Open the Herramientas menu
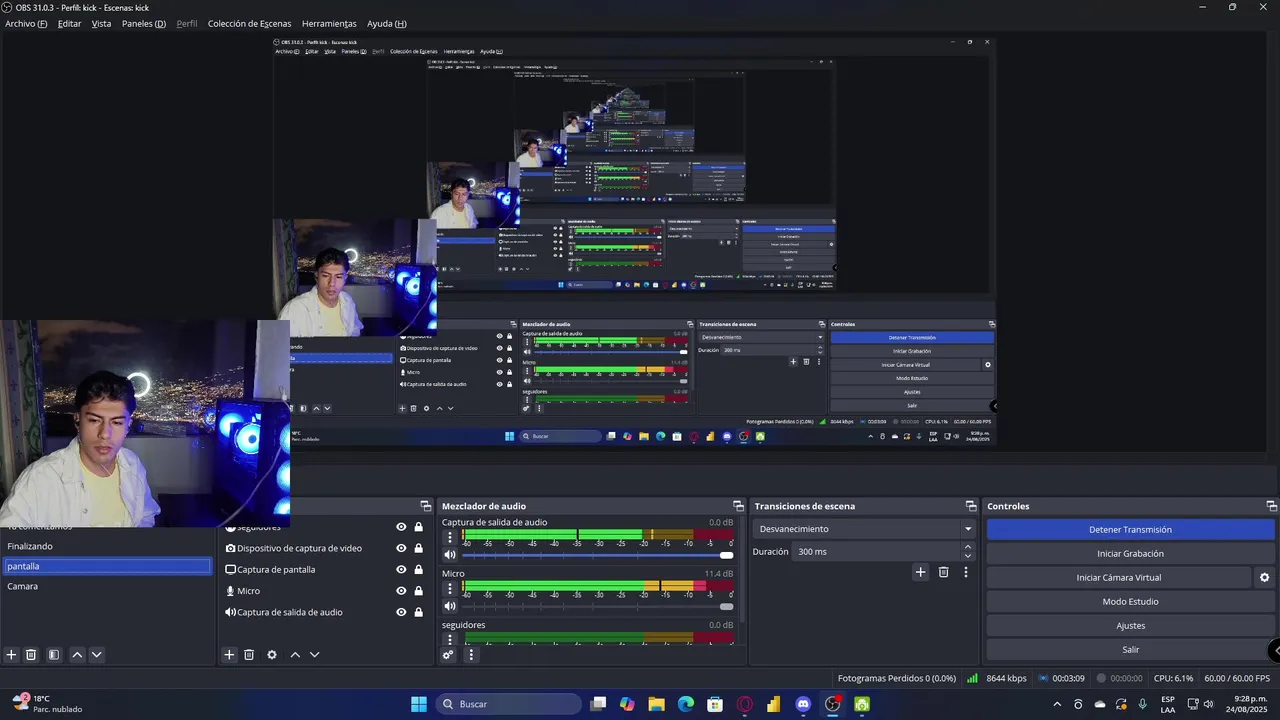 (x=329, y=24)
